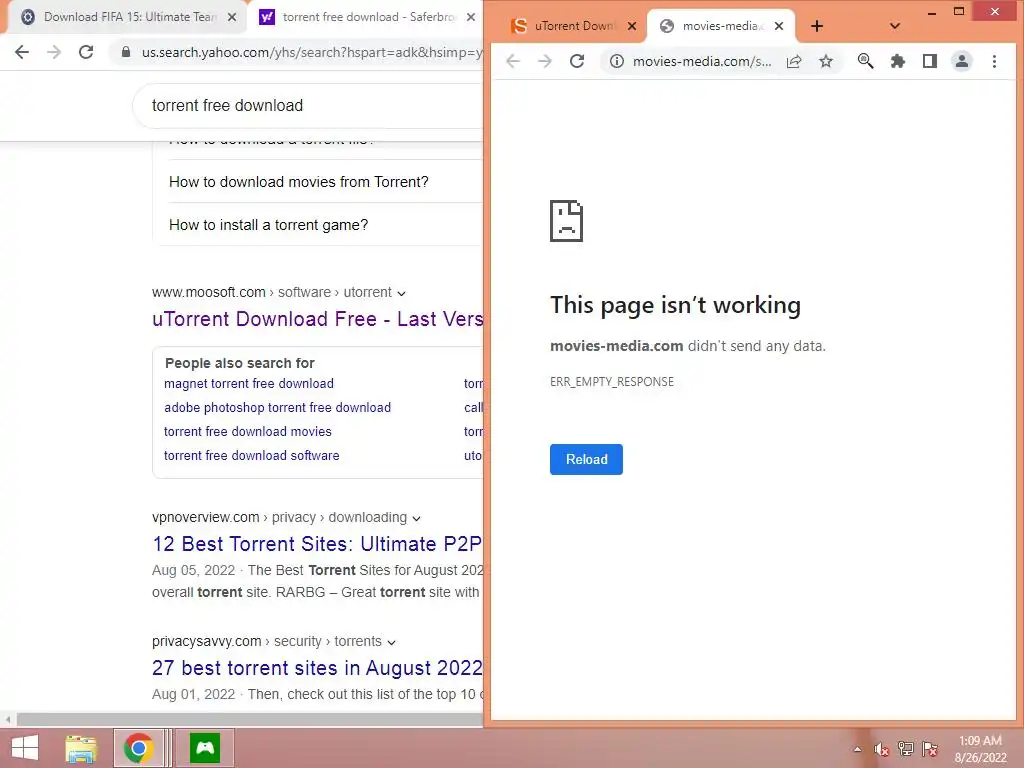Open magnet torrent free download suggestion

(248, 383)
